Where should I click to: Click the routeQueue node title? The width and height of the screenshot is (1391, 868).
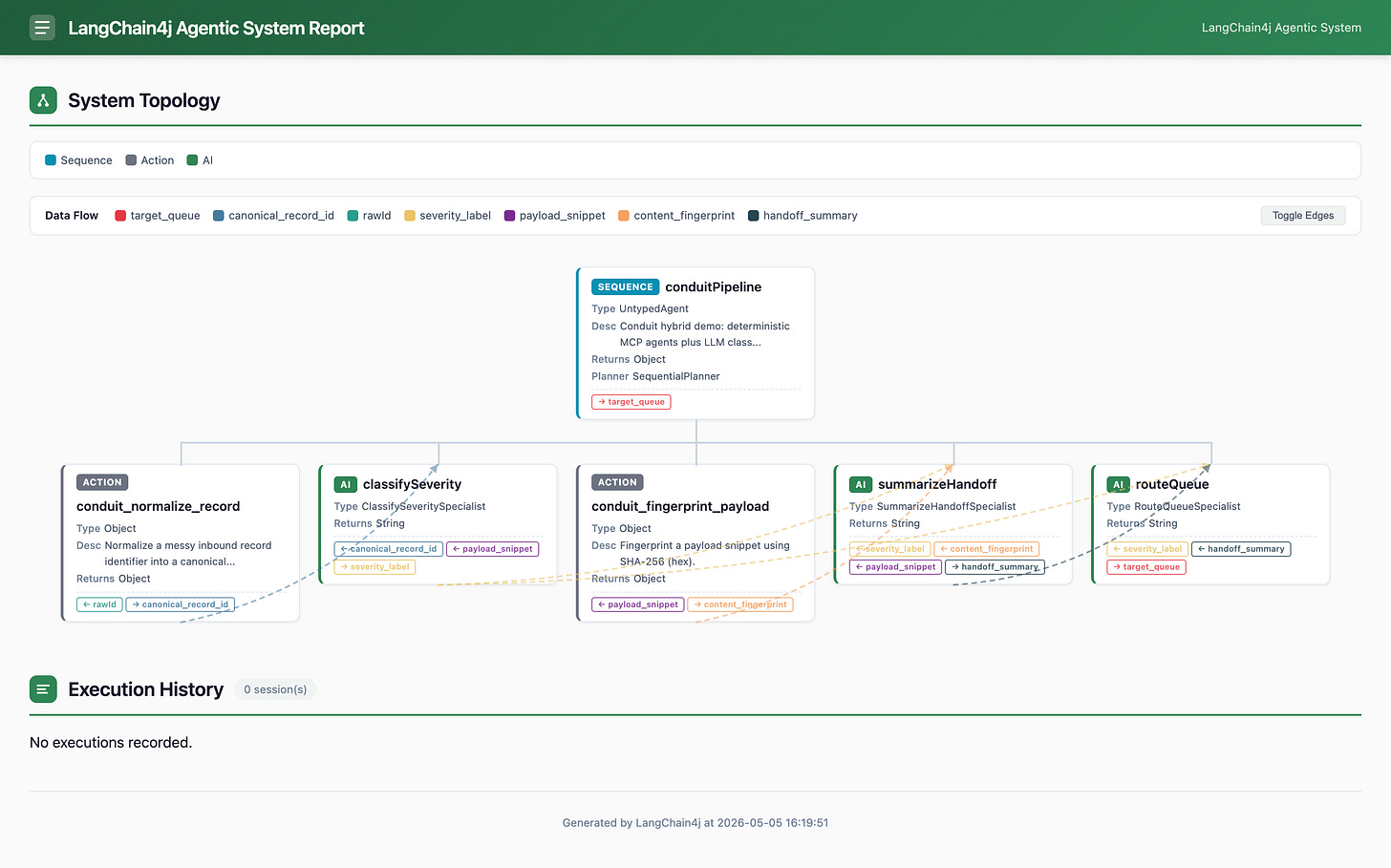(x=1172, y=484)
